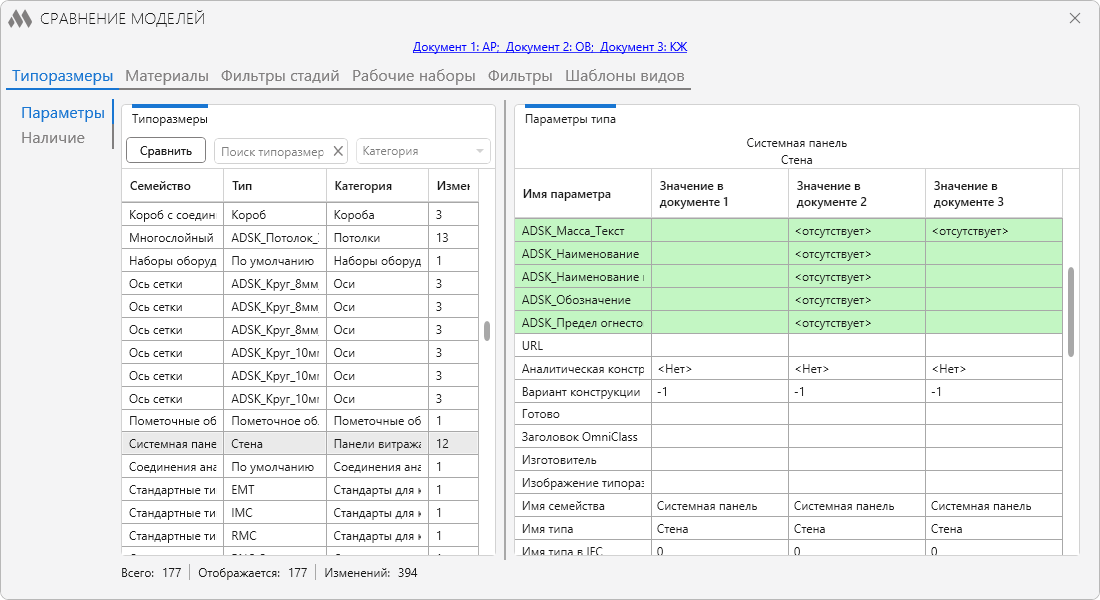
Task: Click the Имя параметра column header
Action: (x=583, y=194)
